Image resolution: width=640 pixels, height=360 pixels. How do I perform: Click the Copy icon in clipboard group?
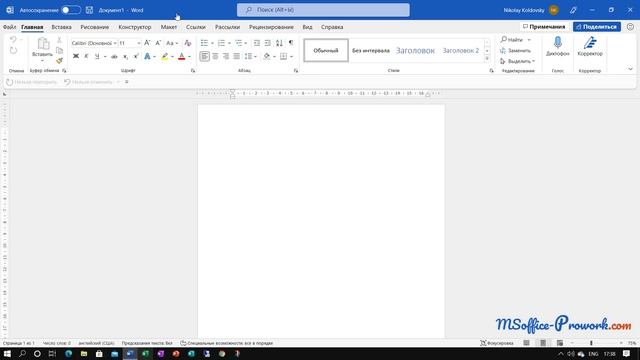pyautogui.click(x=59, y=50)
